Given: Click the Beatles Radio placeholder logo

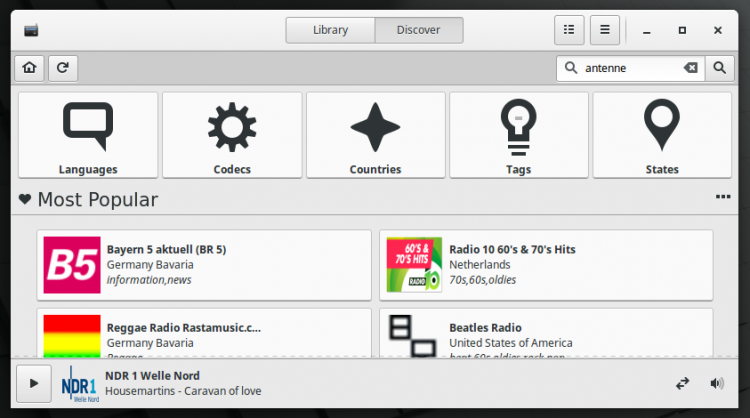Looking at the screenshot, I should tap(413, 336).
